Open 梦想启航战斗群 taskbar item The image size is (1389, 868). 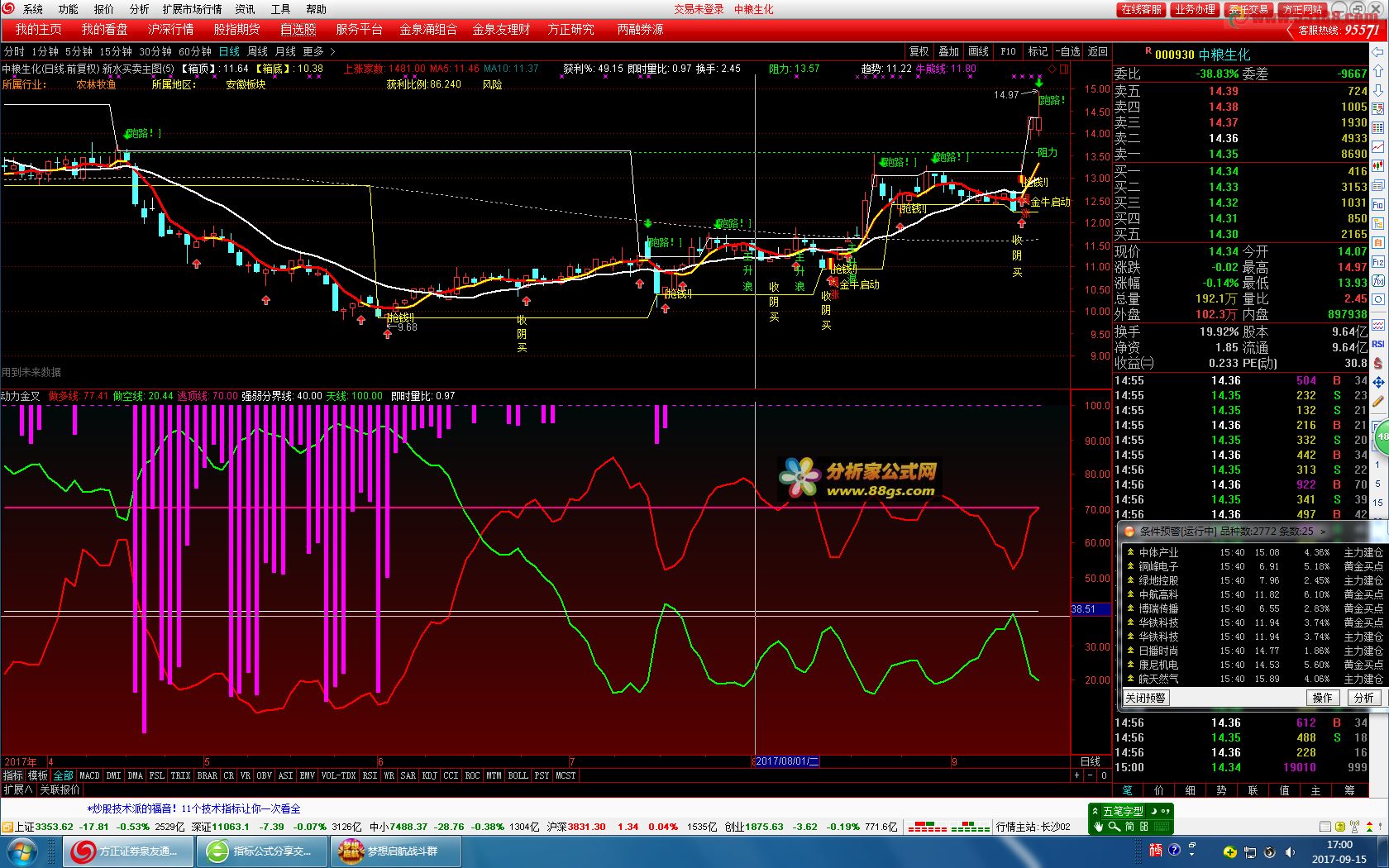(398, 851)
